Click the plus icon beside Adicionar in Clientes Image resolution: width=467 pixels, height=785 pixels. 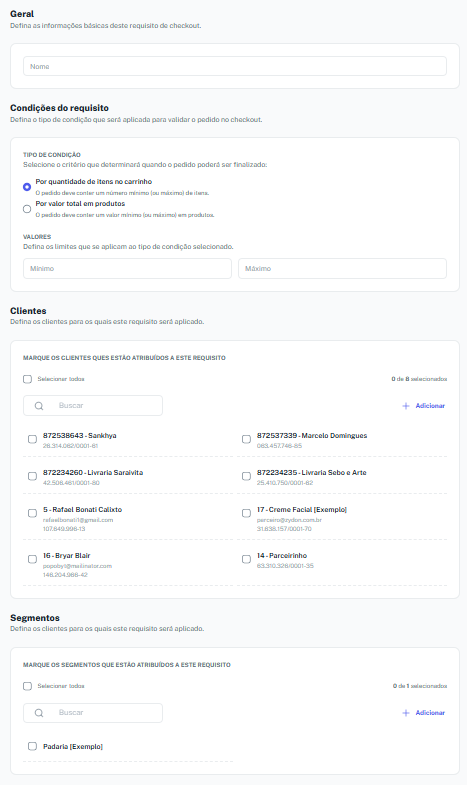406,406
